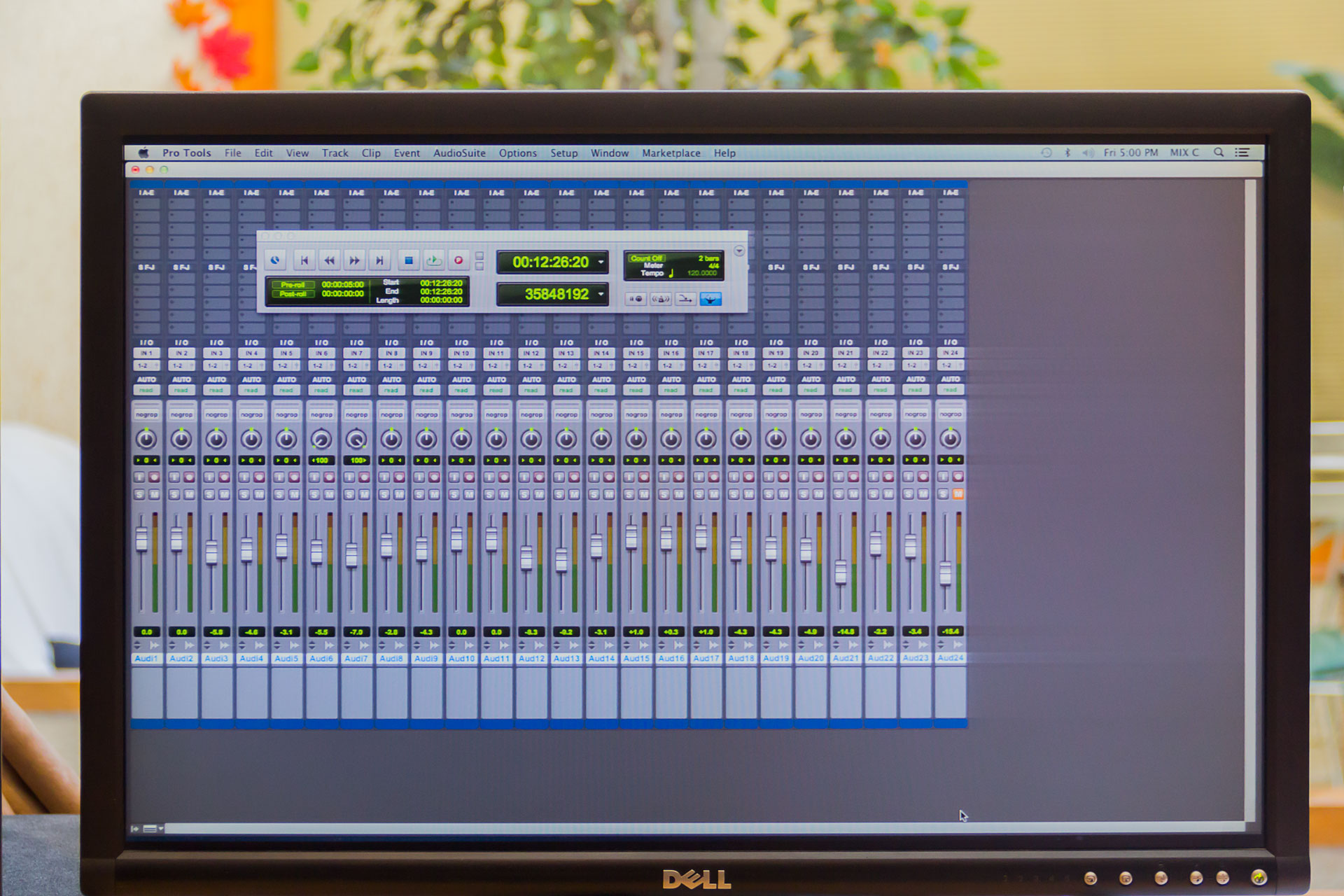Record-enable track Aud20

point(818,477)
